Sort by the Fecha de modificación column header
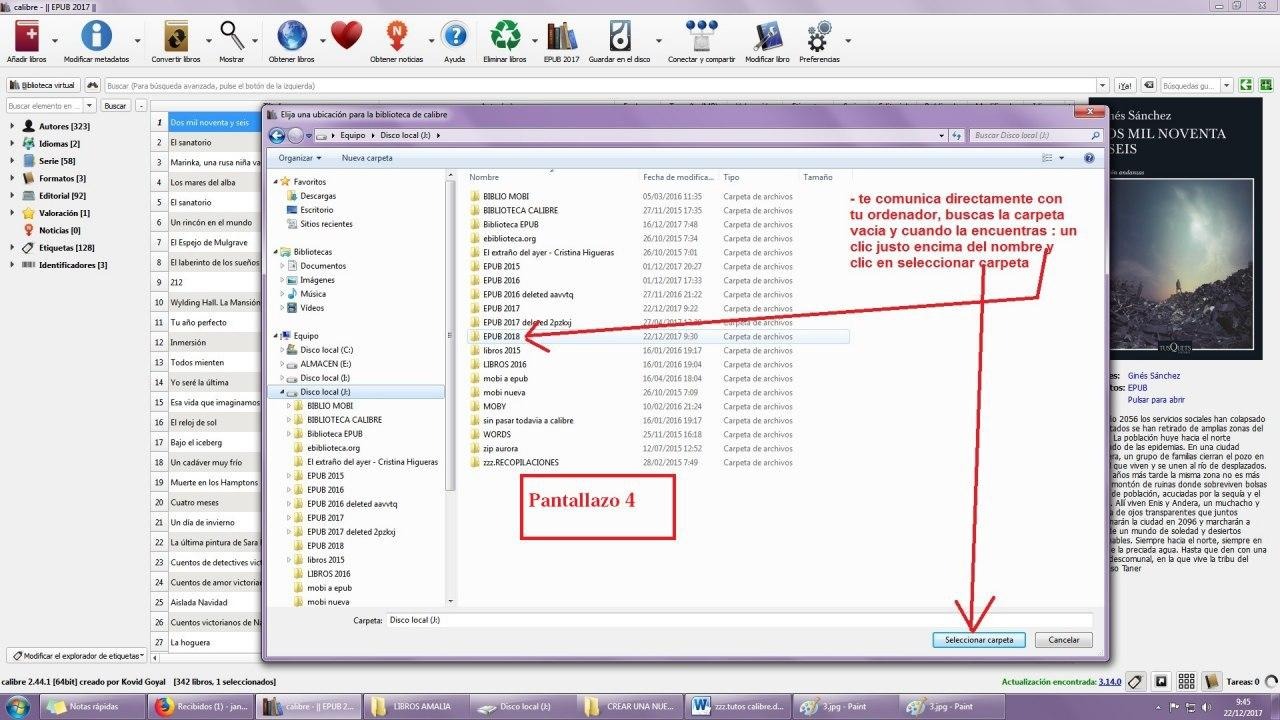The image size is (1280, 720). tap(679, 177)
